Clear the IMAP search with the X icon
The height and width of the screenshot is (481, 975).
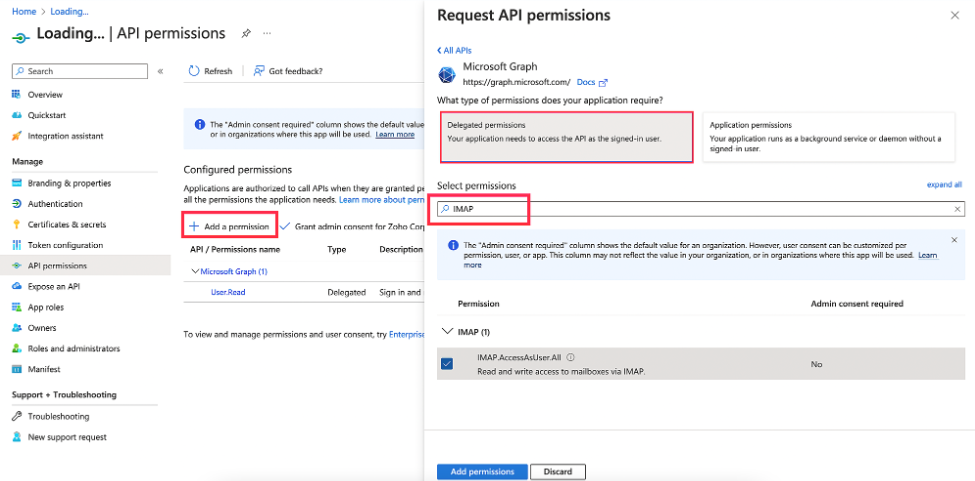point(957,209)
